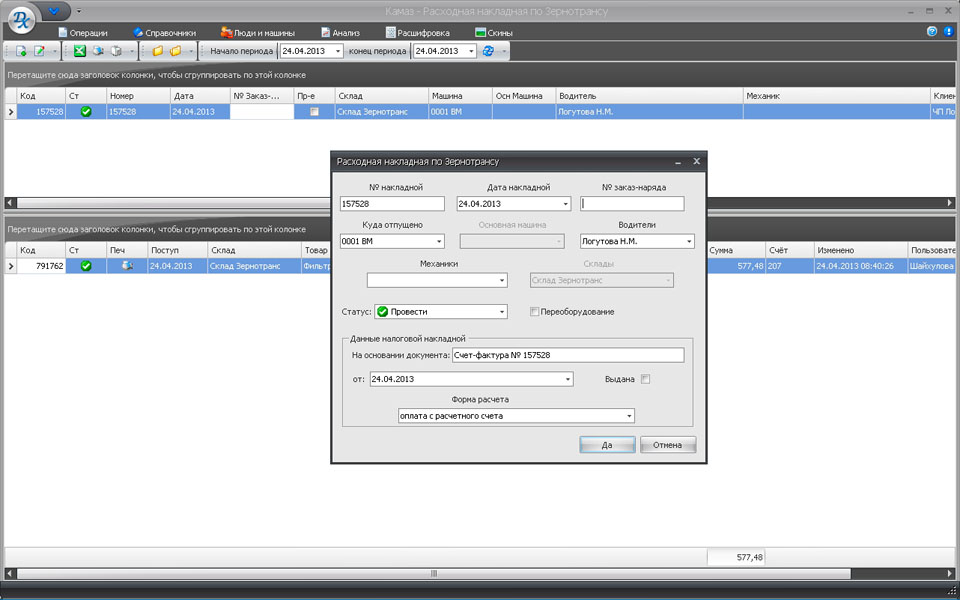Expand options arrow beside the folder icons
Viewport: 960px width, 600px height.
click(191, 52)
